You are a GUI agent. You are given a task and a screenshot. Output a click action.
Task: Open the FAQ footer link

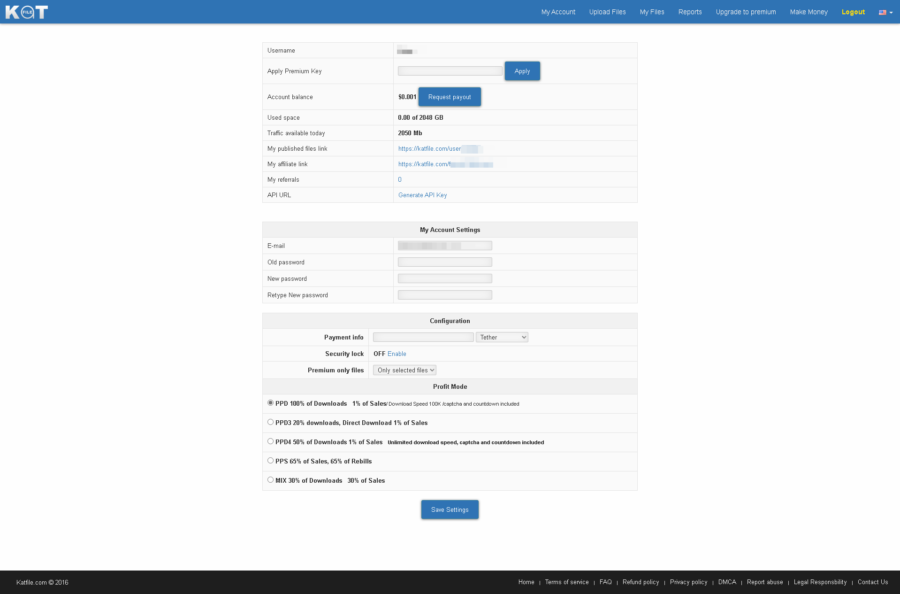point(605,581)
